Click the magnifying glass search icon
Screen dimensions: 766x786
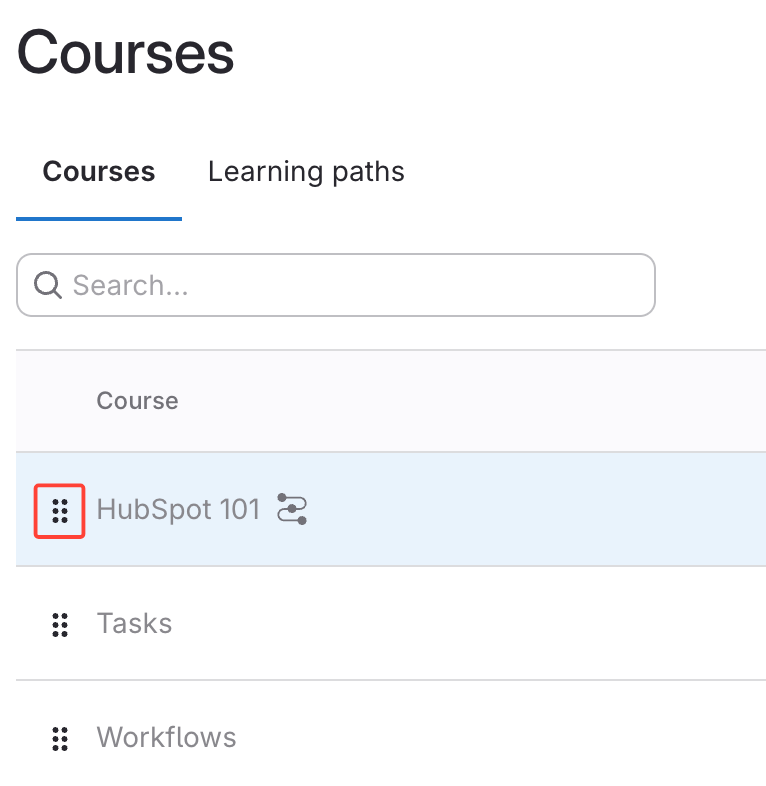click(x=48, y=285)
